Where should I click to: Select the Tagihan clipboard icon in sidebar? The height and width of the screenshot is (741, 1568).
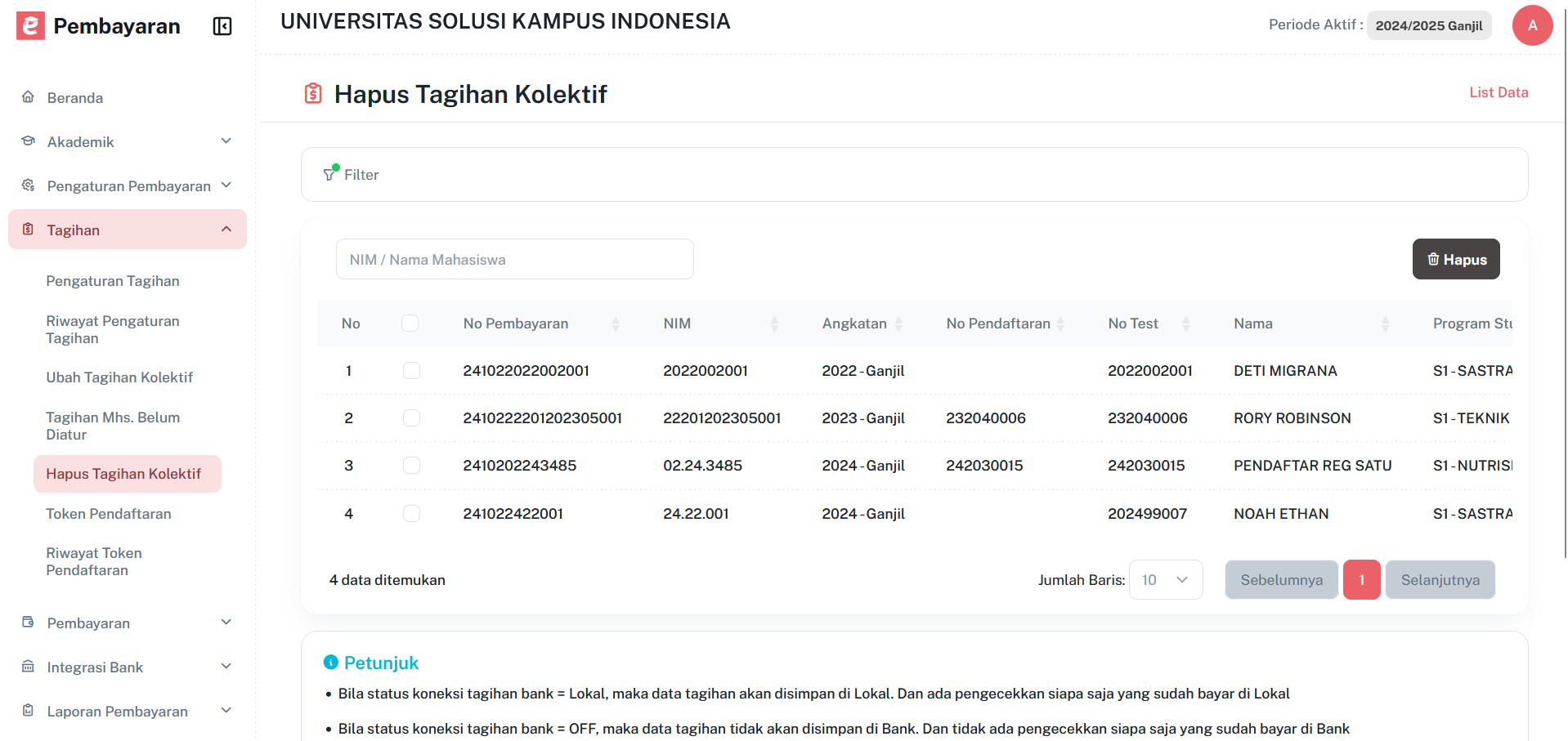tap(28, 230)
